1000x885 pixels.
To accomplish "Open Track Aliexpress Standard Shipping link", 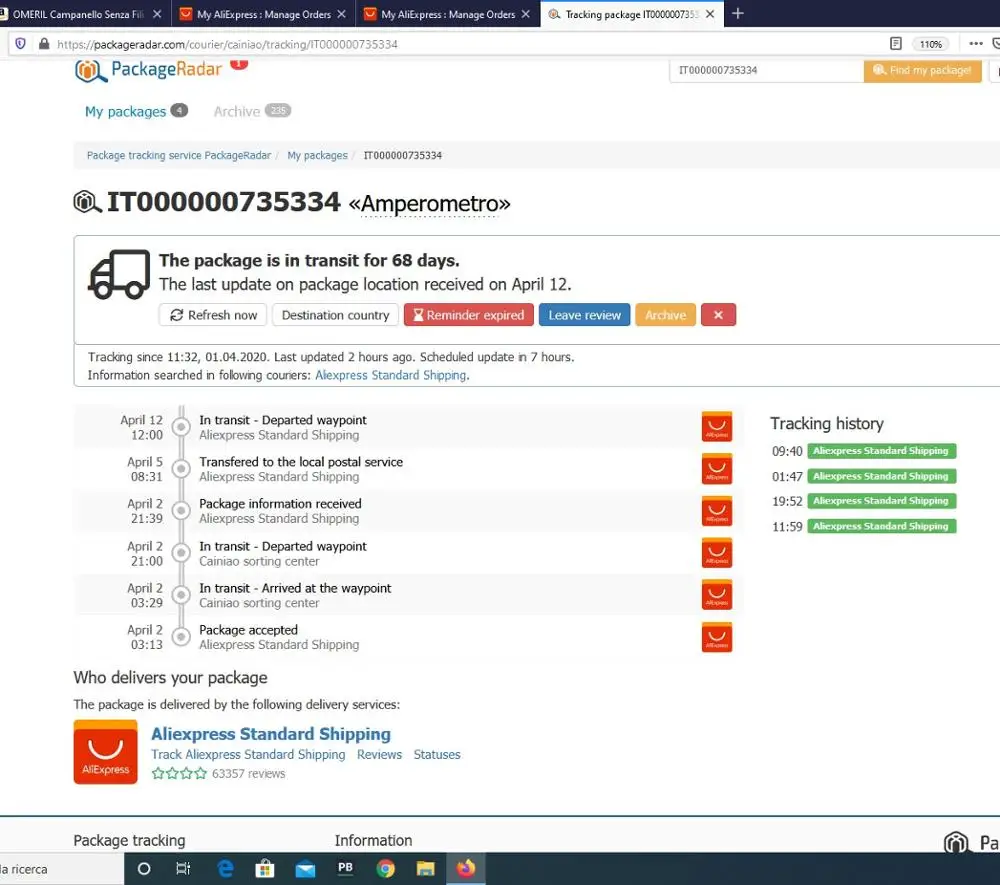I will pyautogui.click(x=247, y=755).
